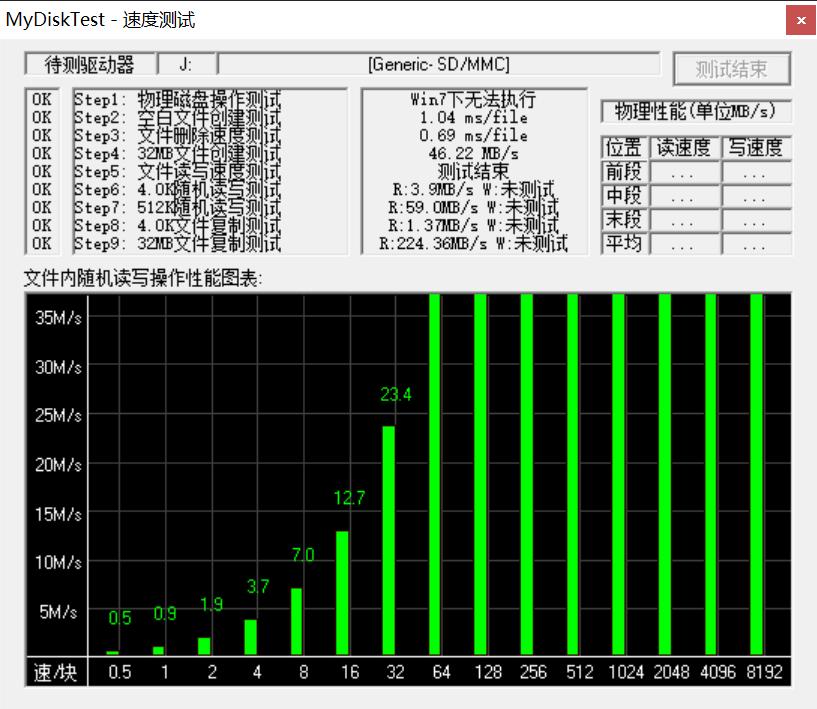Click the J: drive letter field
This screenshot has width=817, height=709.
tap(186, 65)
